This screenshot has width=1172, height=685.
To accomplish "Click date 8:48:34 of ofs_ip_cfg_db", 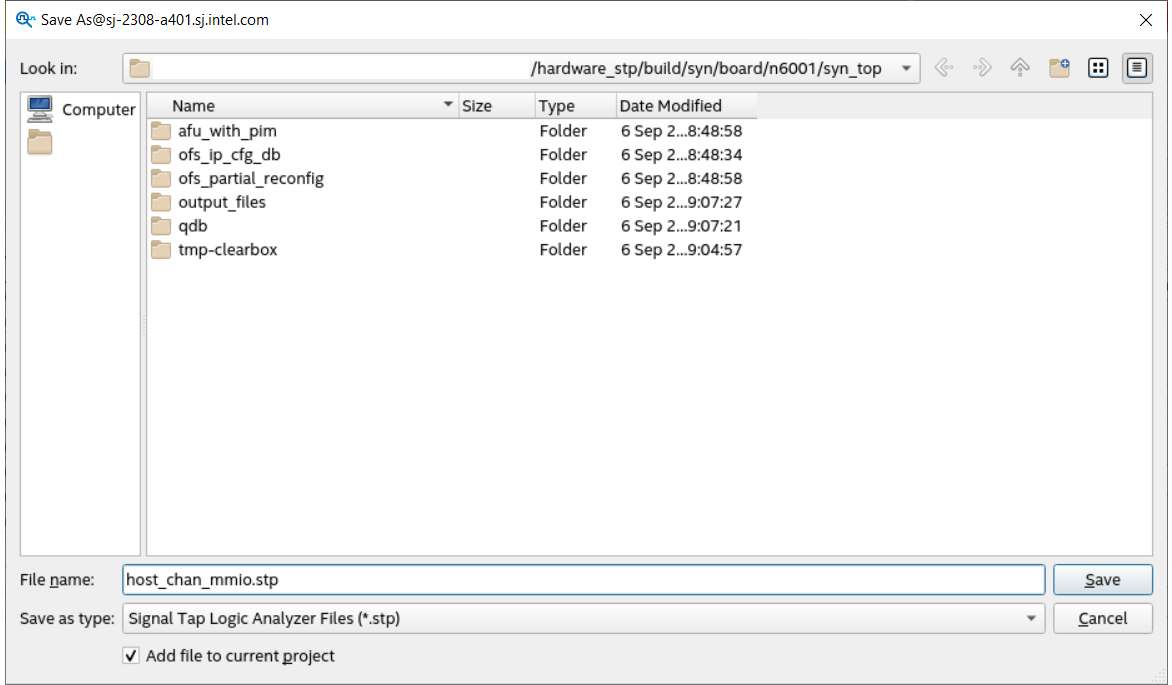I will pos(682,155).
